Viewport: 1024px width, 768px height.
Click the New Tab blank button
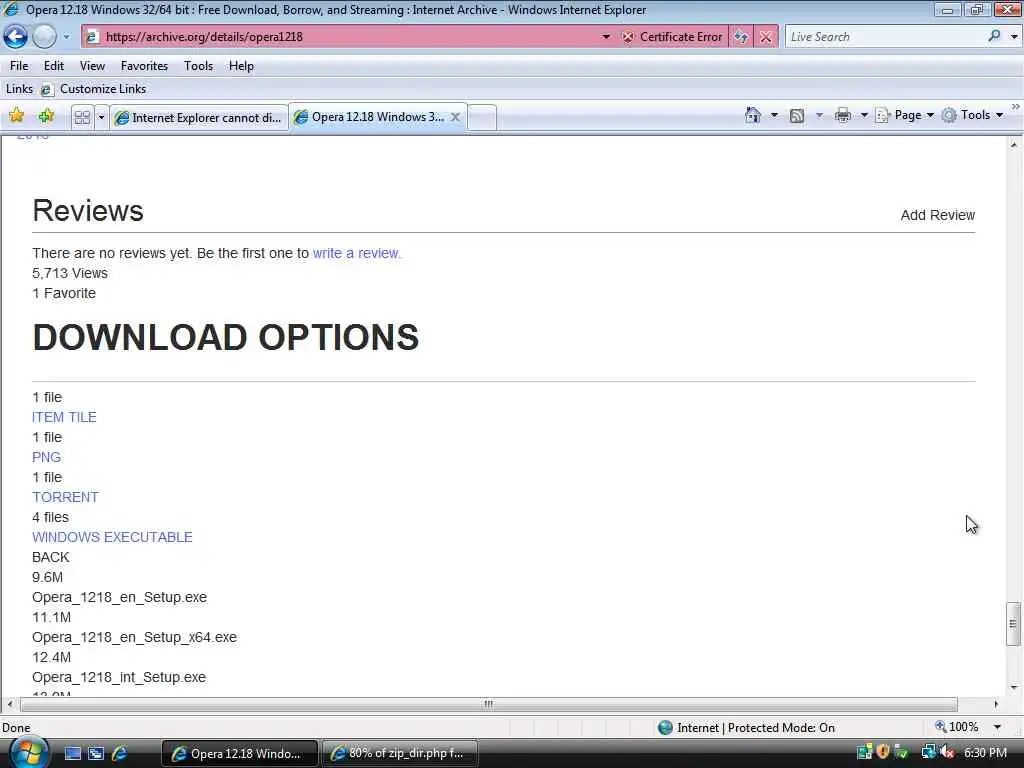pos(482,118)
